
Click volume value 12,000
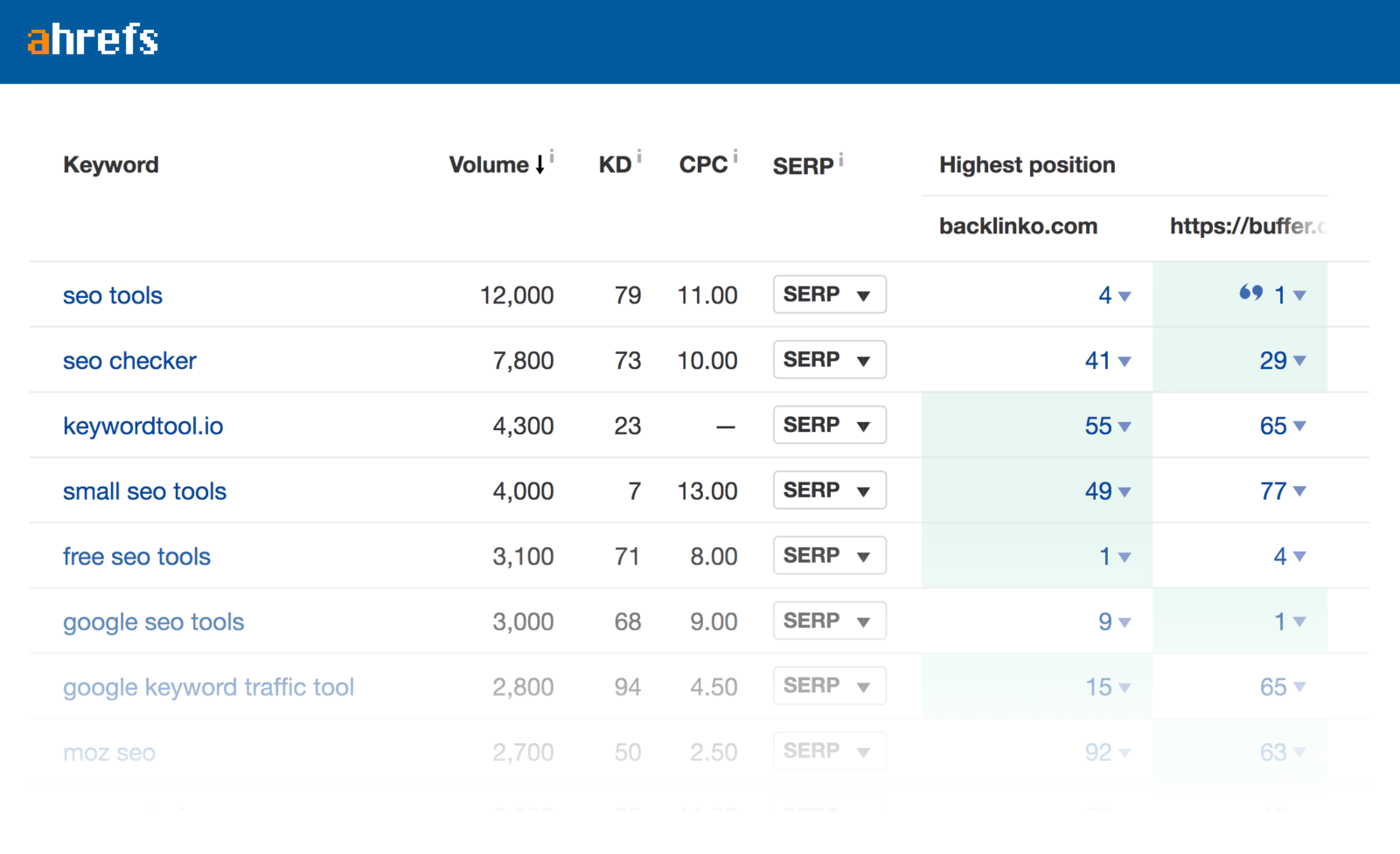pyautogui.click(x=516, y=295)
